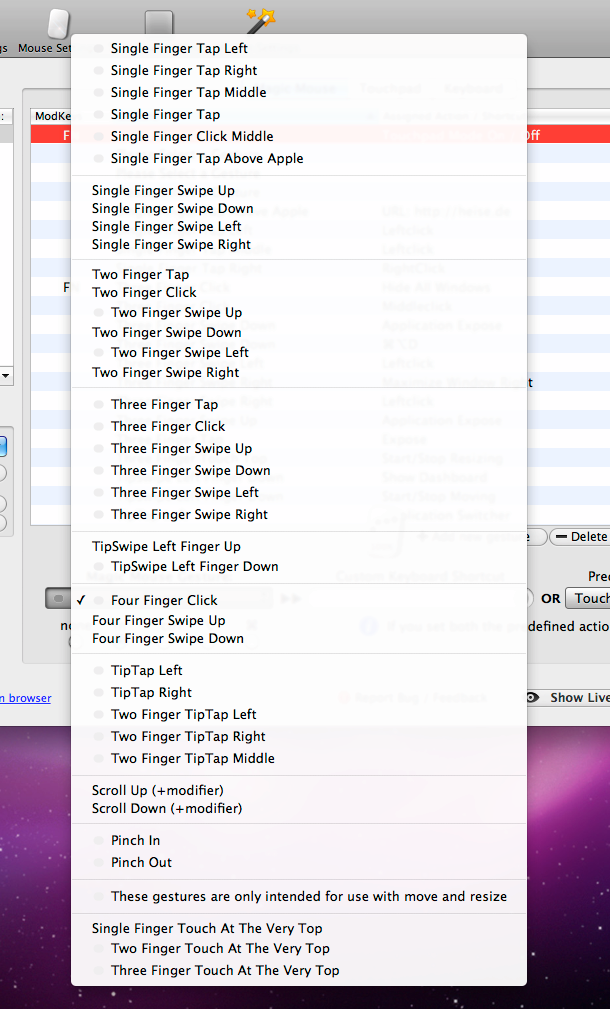Choose Single Finger Tap Left gesture
610x1009 pixels.
[179, 48]
